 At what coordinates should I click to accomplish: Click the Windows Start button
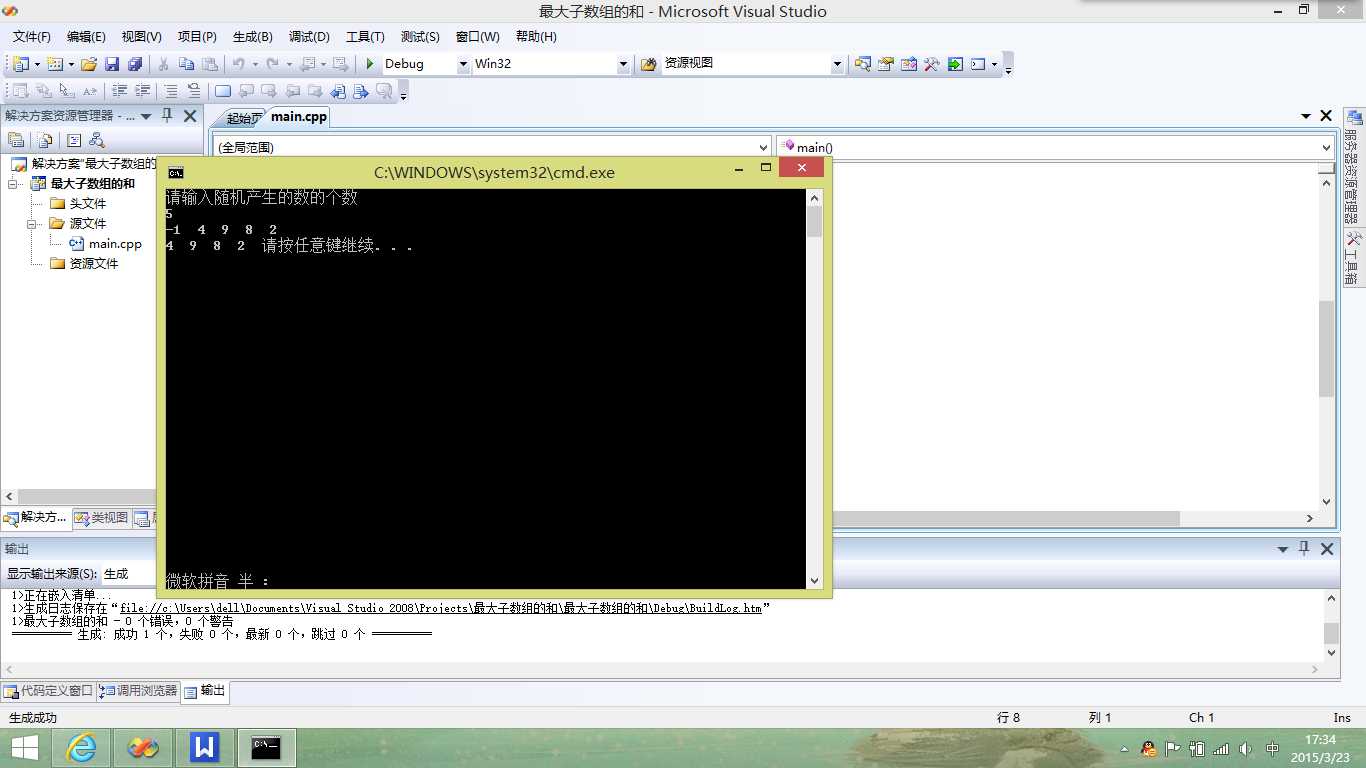point(23,748)
